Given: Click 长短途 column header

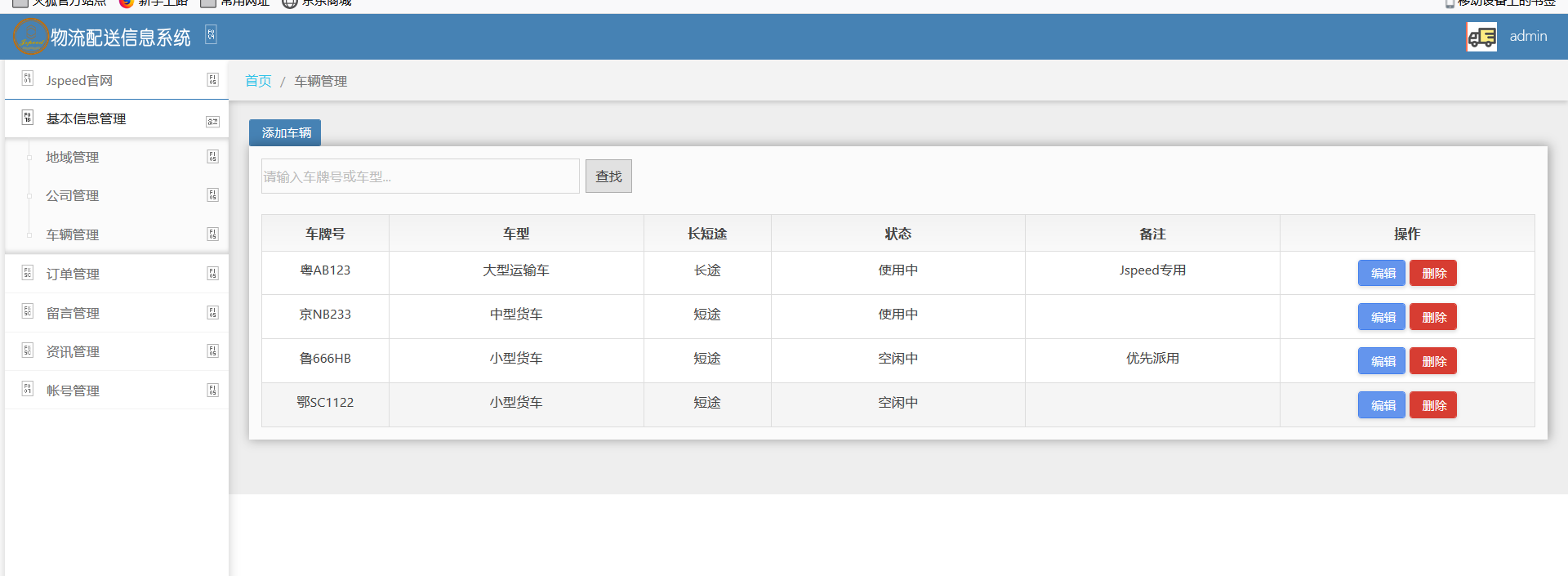Looking at the screenshot, I should (x=707, y=234).
